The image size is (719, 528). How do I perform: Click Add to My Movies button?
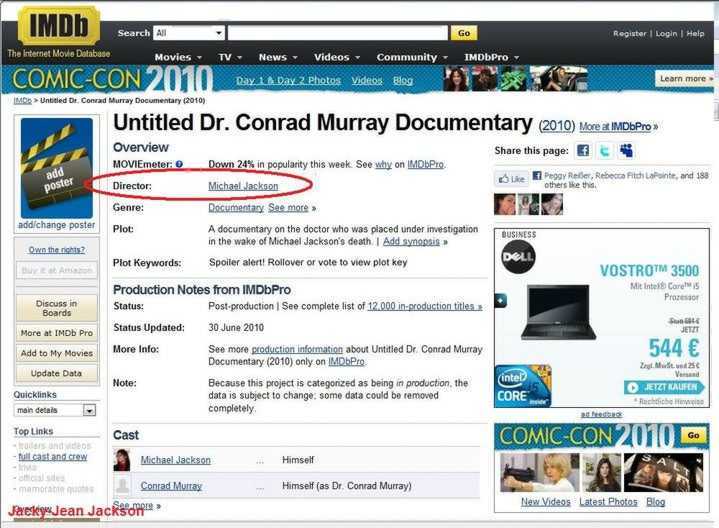coord(57,353)
